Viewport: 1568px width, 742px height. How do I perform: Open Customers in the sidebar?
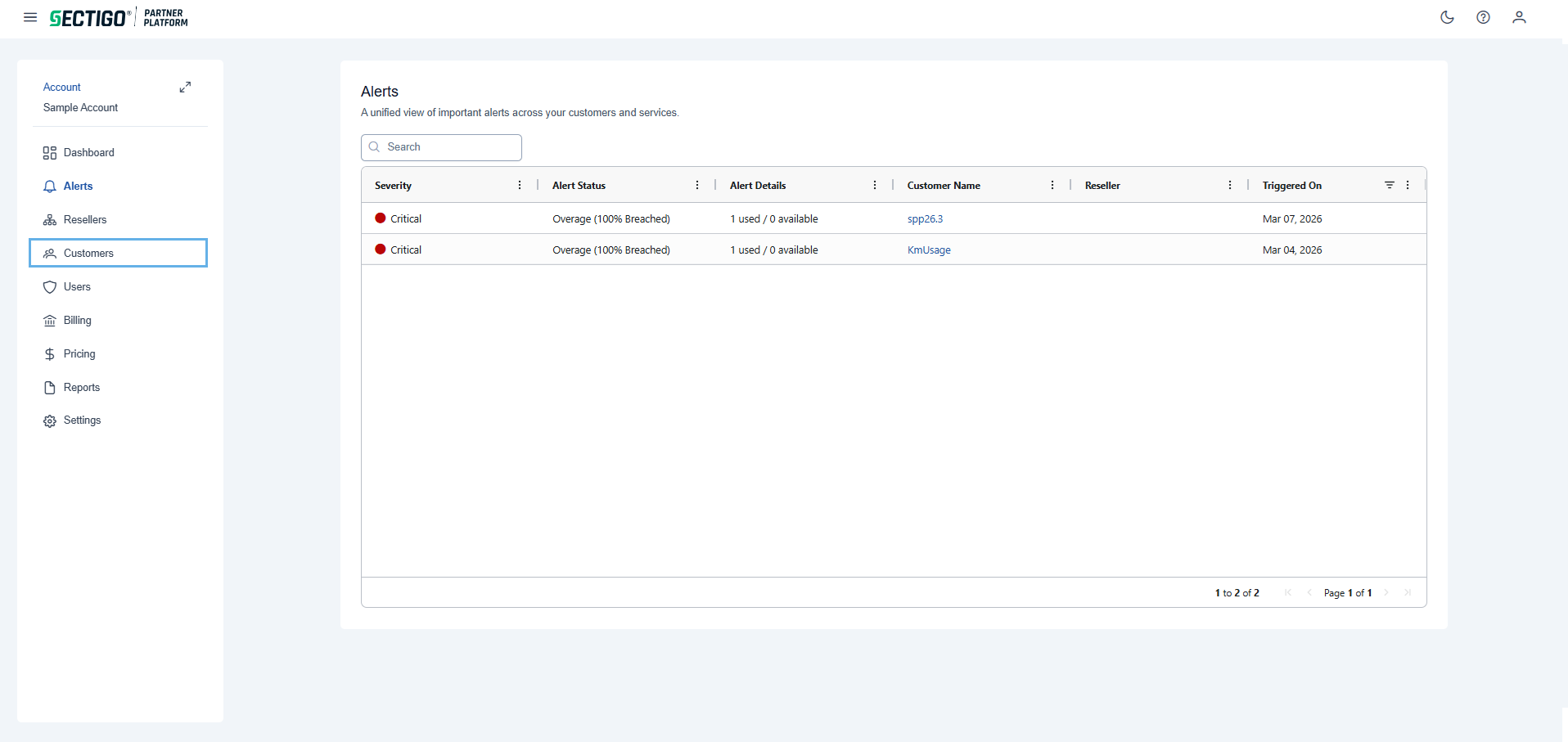[x=88, y=254]
